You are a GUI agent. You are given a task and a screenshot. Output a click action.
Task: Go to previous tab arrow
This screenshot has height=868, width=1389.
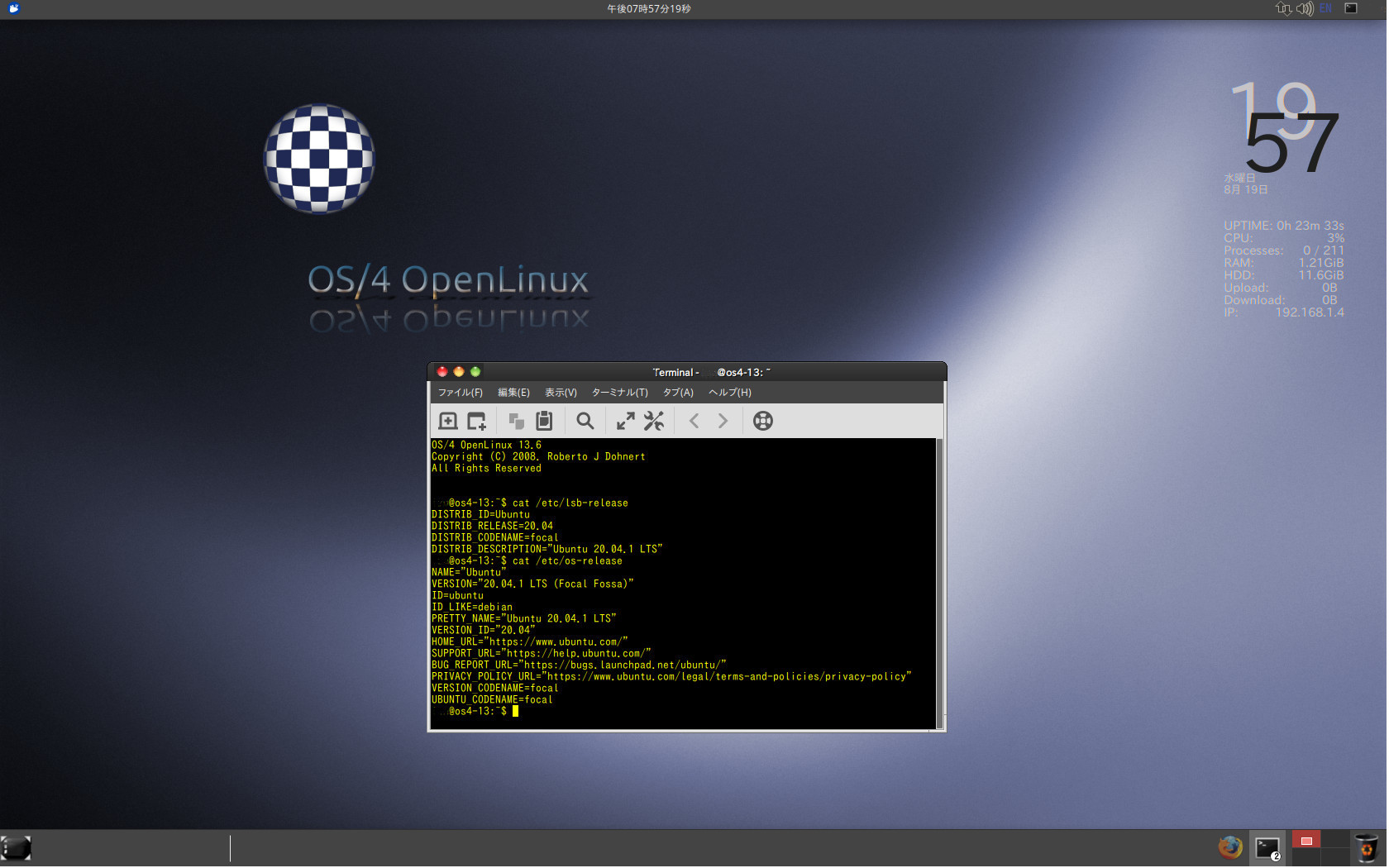(x=694, y=422)
